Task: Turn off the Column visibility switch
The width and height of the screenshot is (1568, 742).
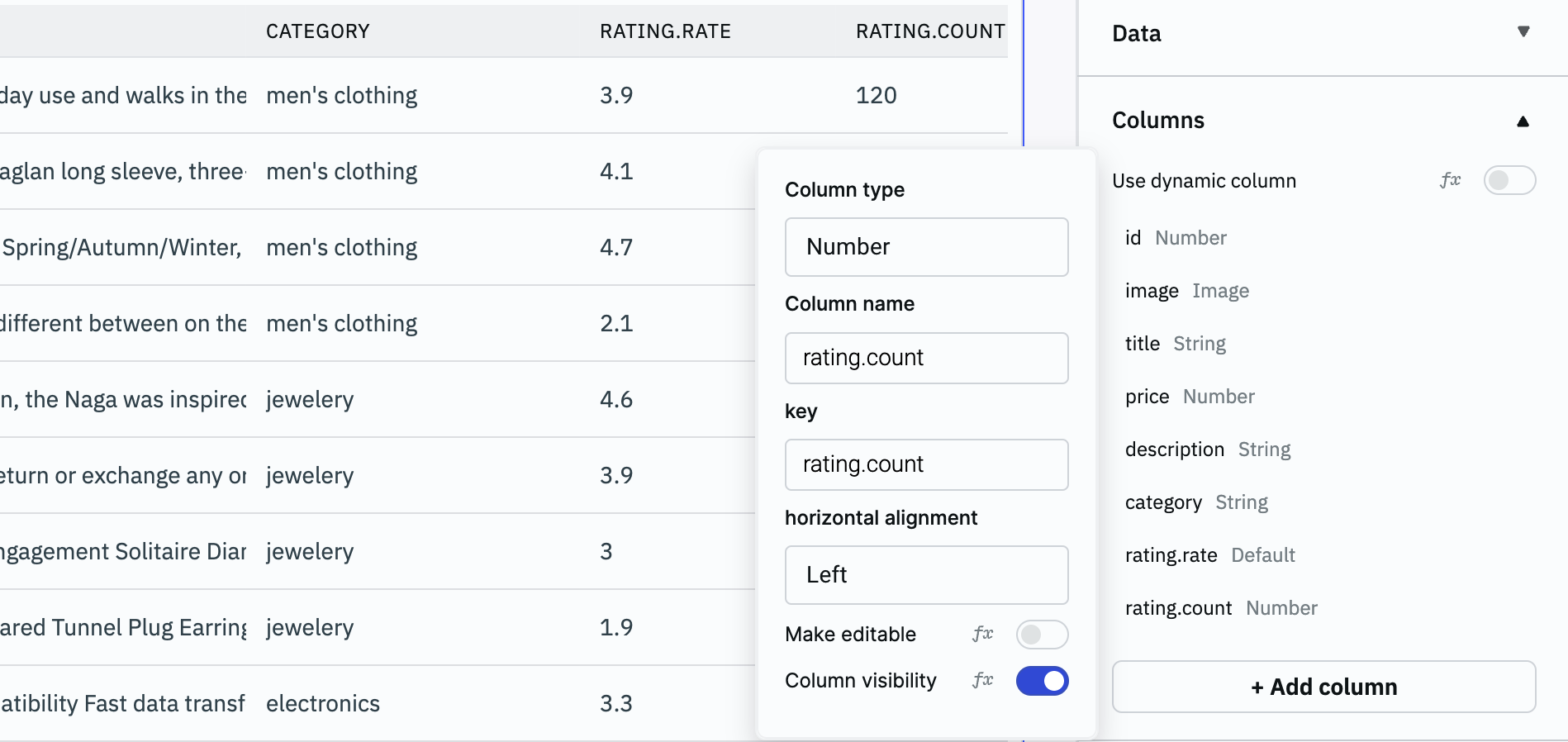Action: coord(1042,681)
